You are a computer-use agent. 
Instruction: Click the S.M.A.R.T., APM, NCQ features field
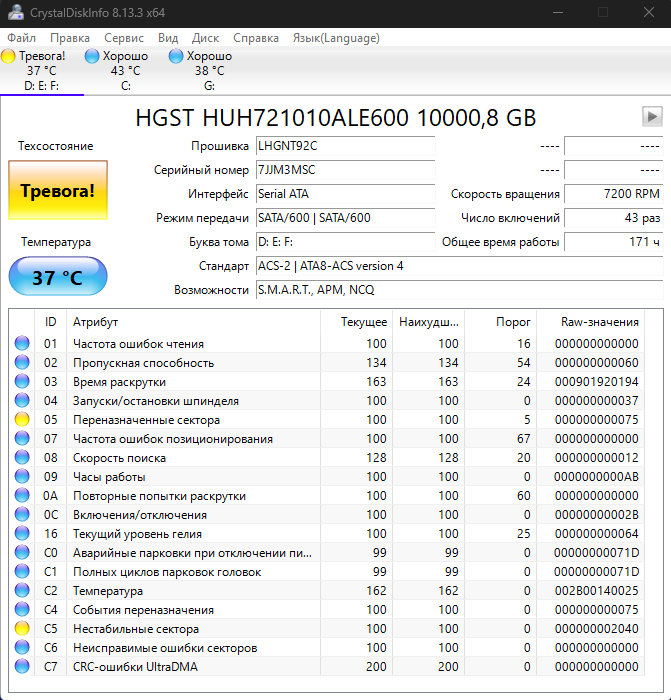(459, 290)
